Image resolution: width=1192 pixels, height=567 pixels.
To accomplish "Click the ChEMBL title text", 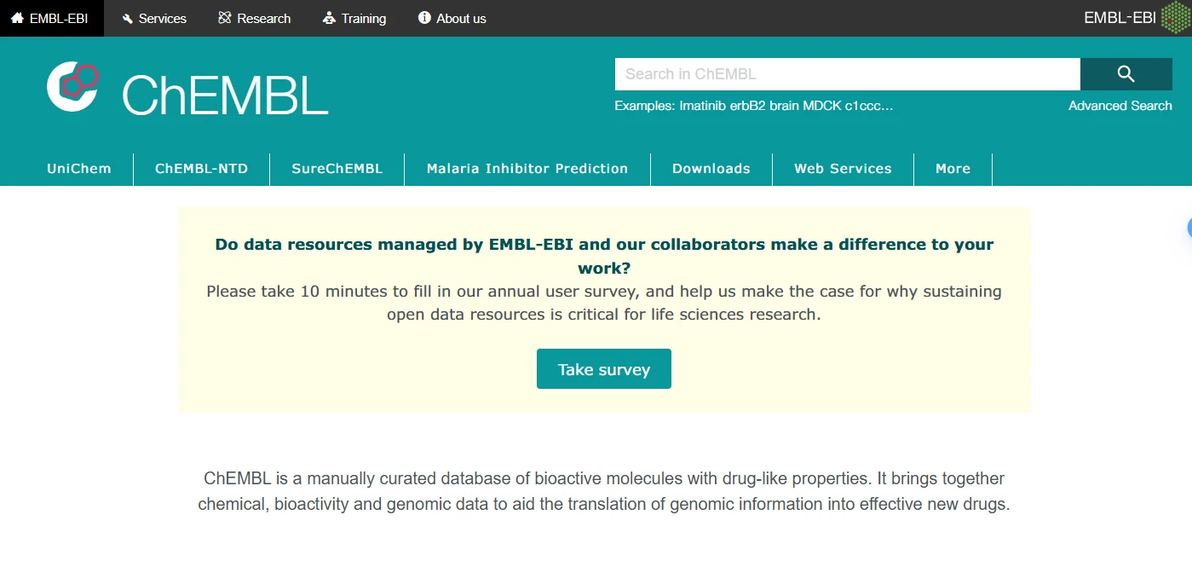I will click(225, 95).
